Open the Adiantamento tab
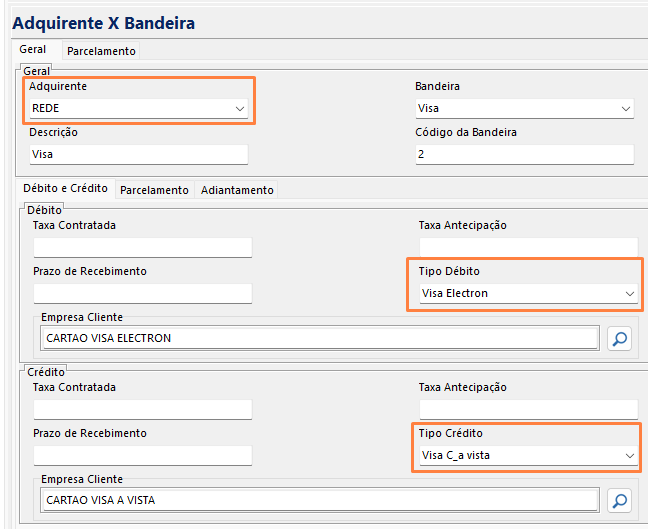648x529 pixels. click(236, 190)
